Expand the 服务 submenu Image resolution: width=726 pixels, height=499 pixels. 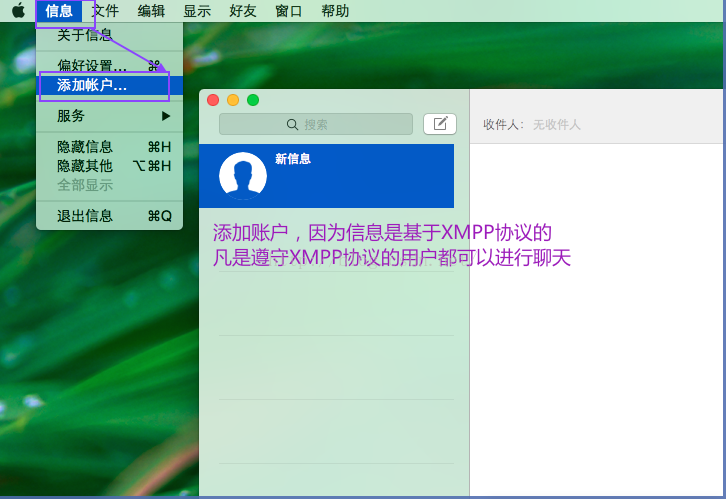point(110,116)
